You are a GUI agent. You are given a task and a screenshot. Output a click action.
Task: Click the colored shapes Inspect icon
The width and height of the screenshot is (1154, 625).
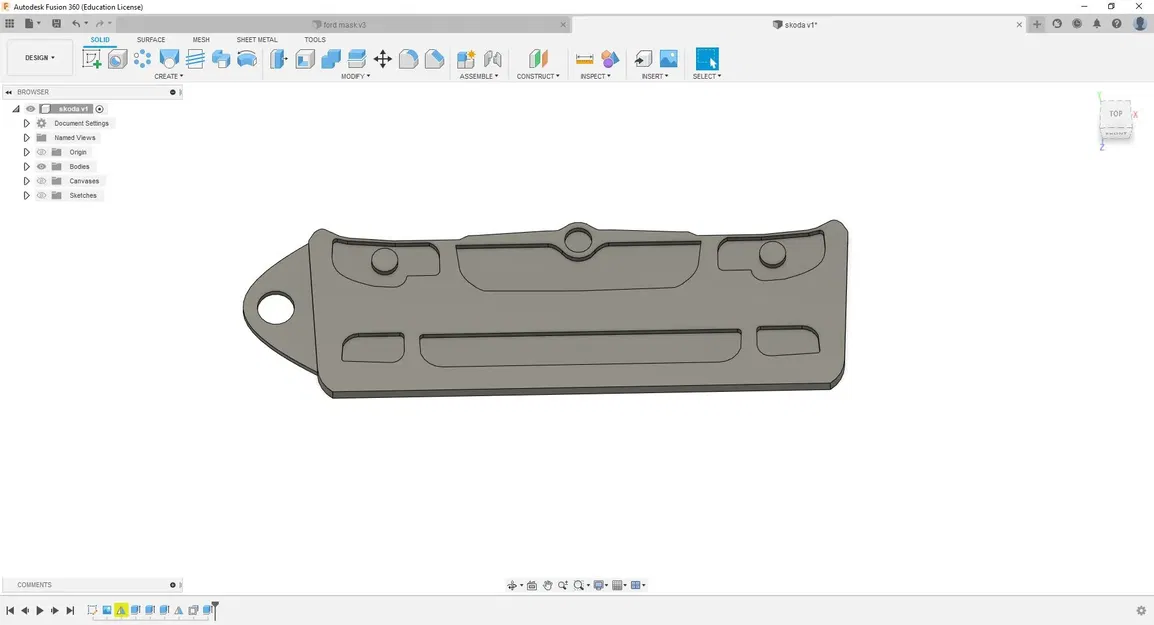pyautogui.click(x=610, y=59)
